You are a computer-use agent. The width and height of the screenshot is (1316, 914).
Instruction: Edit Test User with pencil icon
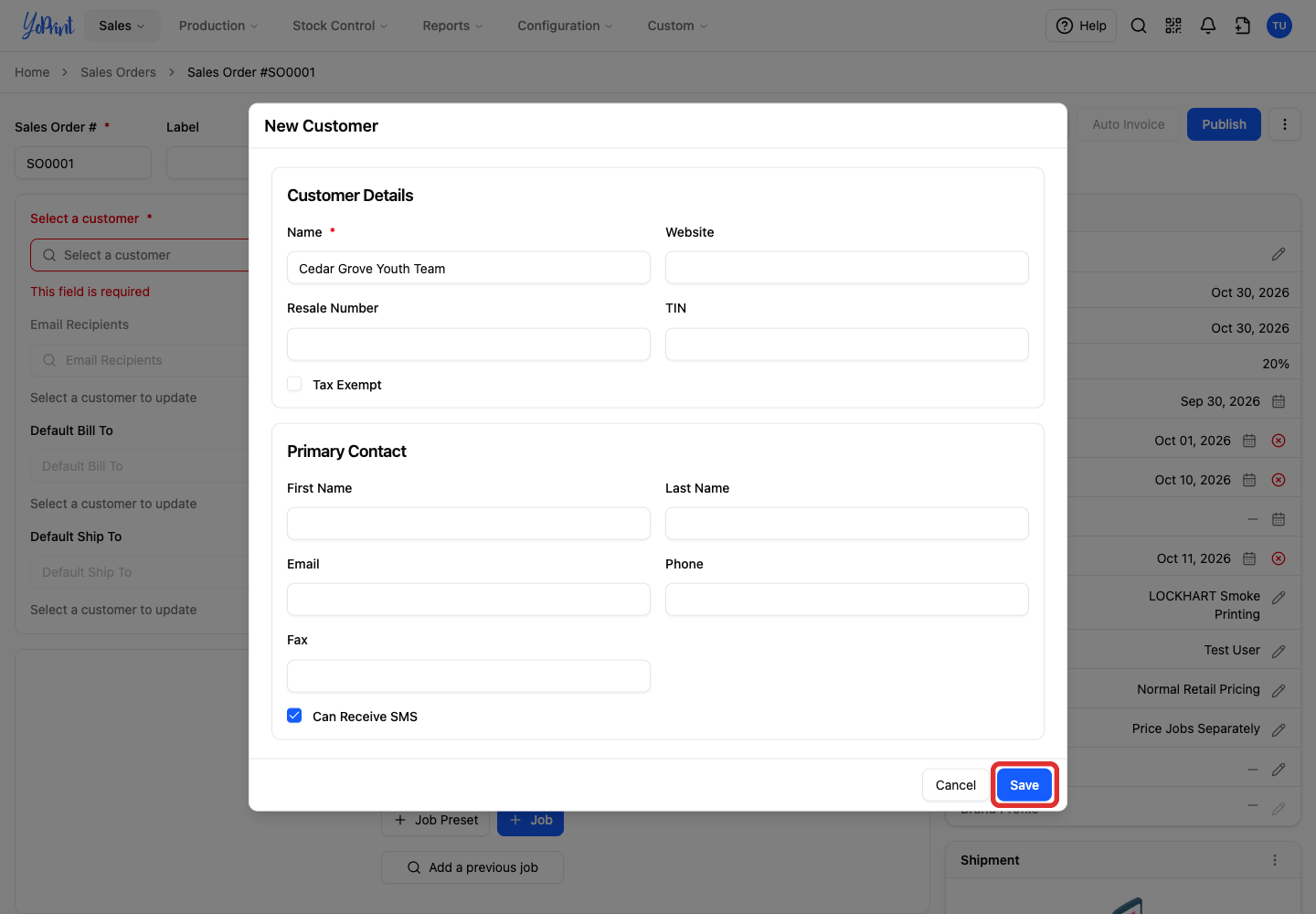(x=1279, y=651)
